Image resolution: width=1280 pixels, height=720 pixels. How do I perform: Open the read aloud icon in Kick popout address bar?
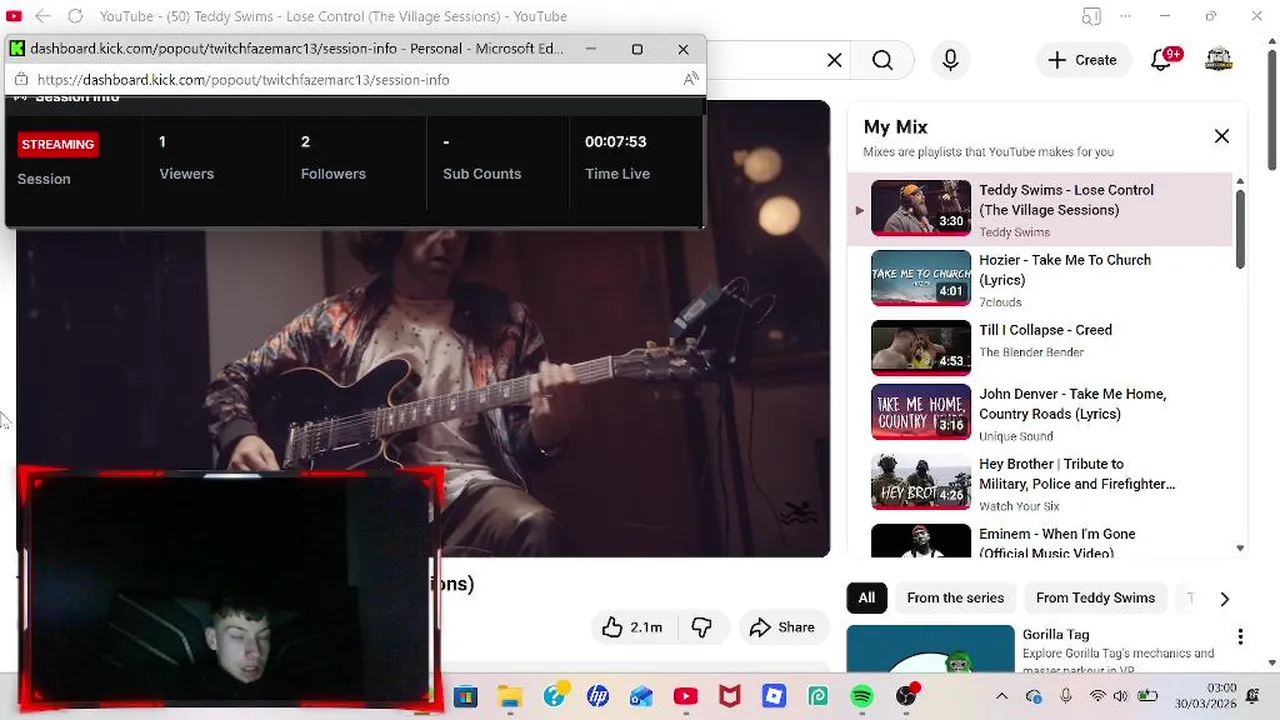coord(690,79)
